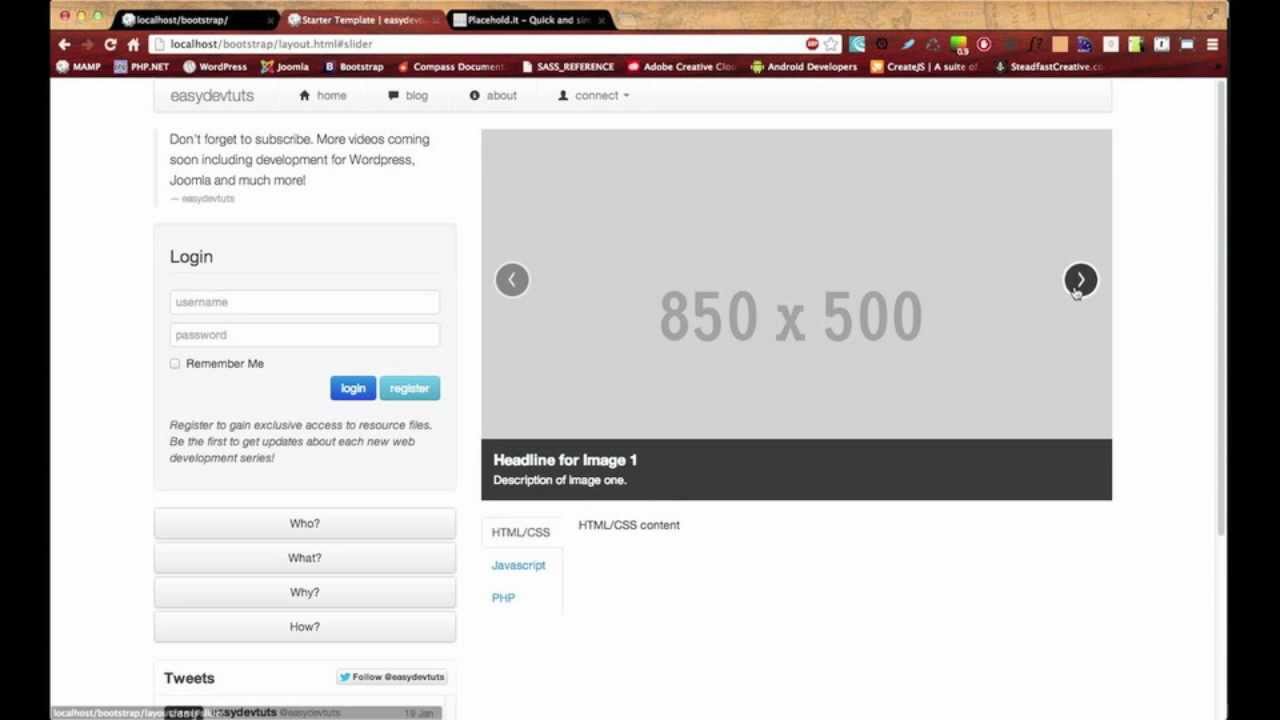Open the Compass Documentation bookmark

pos(451,67)
